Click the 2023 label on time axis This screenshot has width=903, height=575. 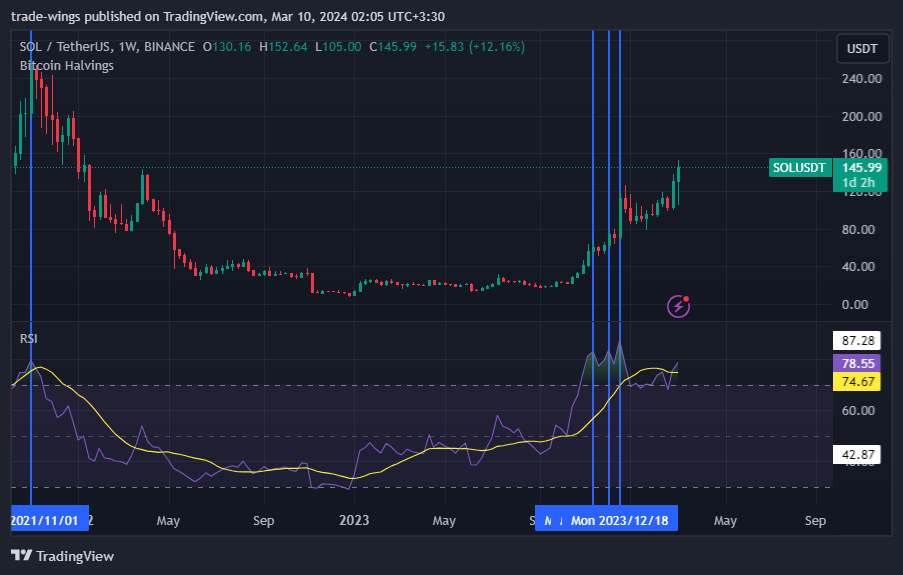click(x=354, y=520)
